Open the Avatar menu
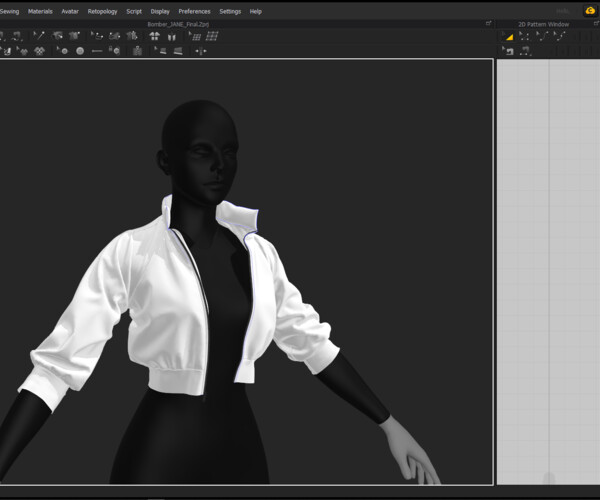 coord(70,11)
